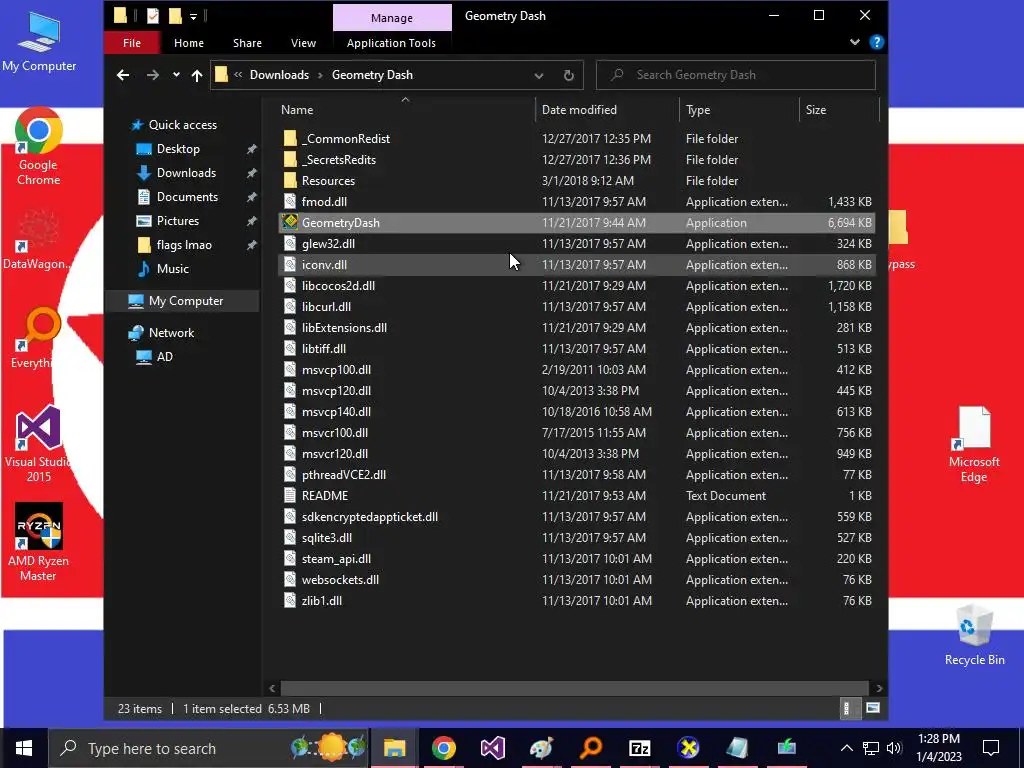Viewport: 1024px width, 768px height.
Task: Open recent locations dropdown arrow
Action: [176, 75]
